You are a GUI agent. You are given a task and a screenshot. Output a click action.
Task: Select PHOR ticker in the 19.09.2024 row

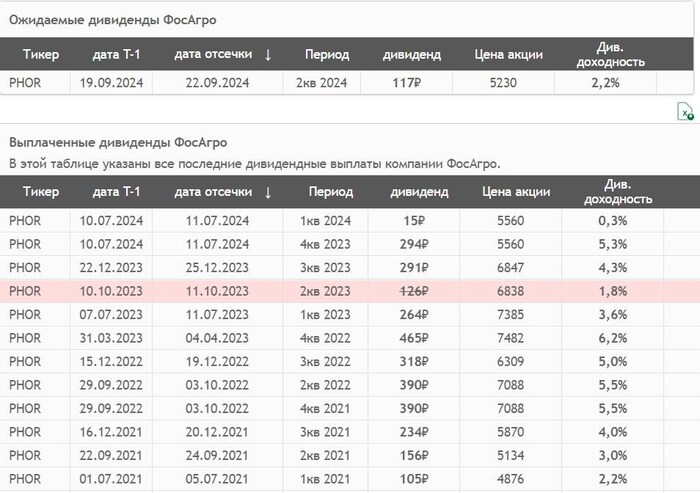(25, 83)
